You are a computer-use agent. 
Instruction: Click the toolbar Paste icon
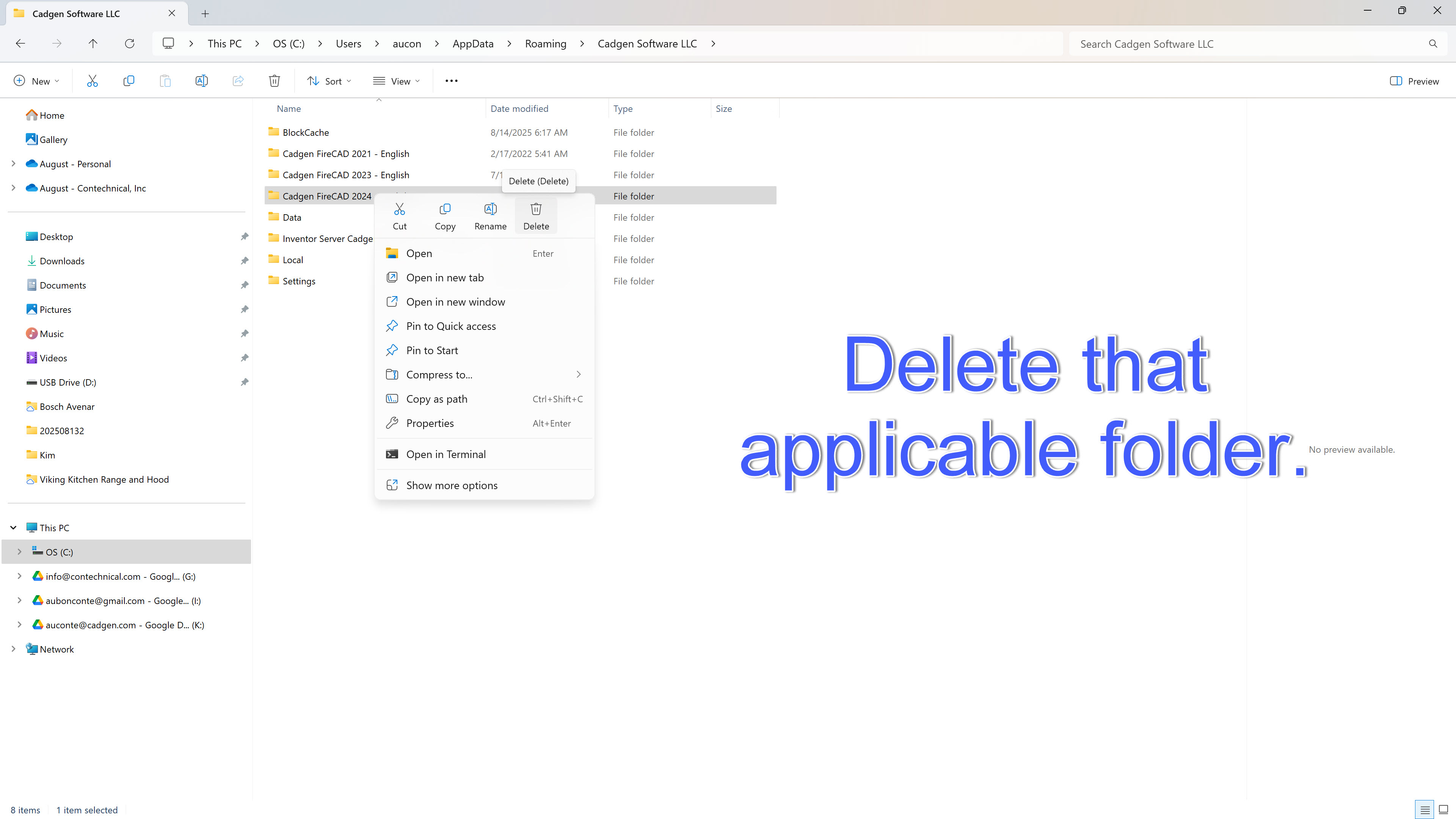(165, 81)
